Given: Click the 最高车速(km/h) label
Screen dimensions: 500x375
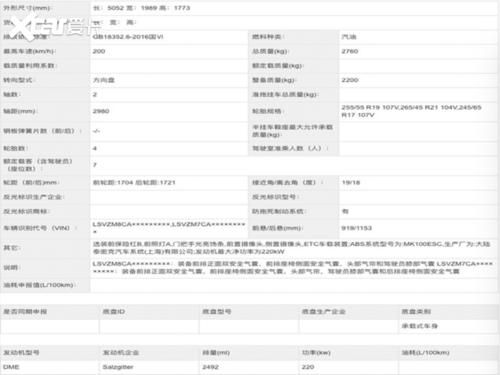Looking at the screenshot, I should coord(29,51).
